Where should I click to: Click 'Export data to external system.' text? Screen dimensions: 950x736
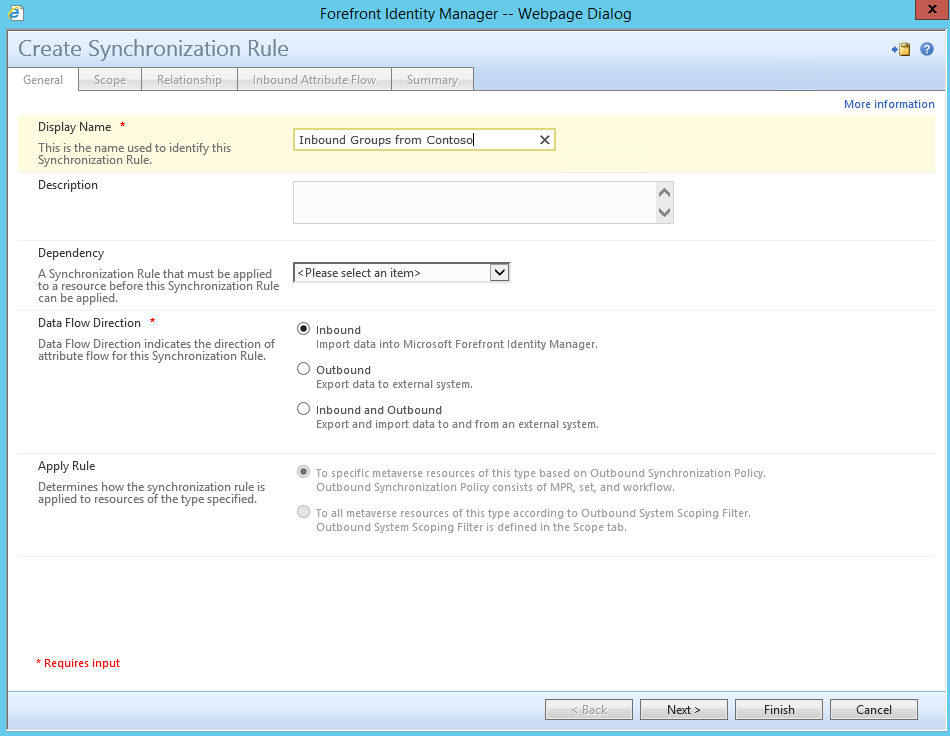pos(394,384)
